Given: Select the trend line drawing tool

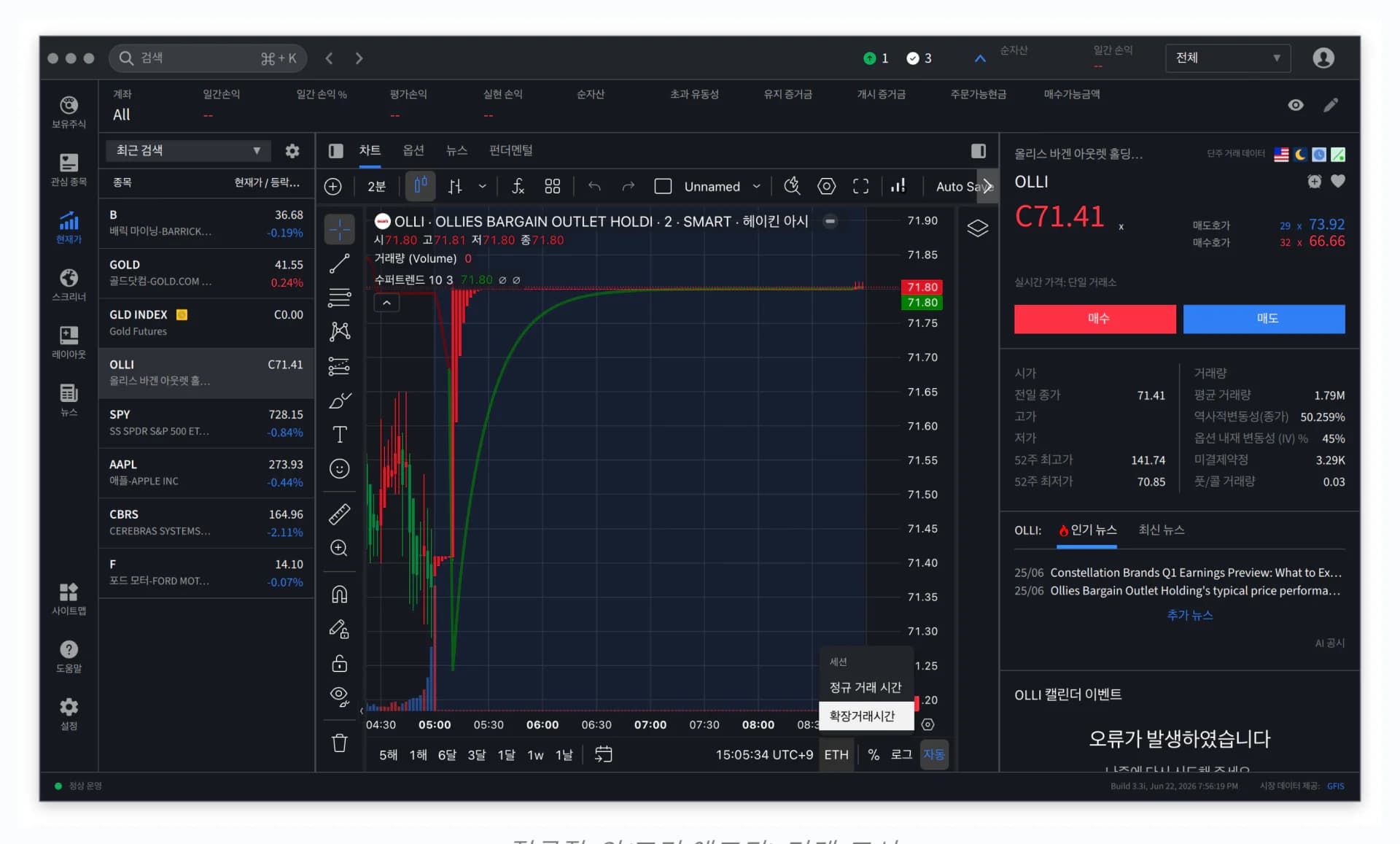Looking at the screenshot, I should click(340, 263).
